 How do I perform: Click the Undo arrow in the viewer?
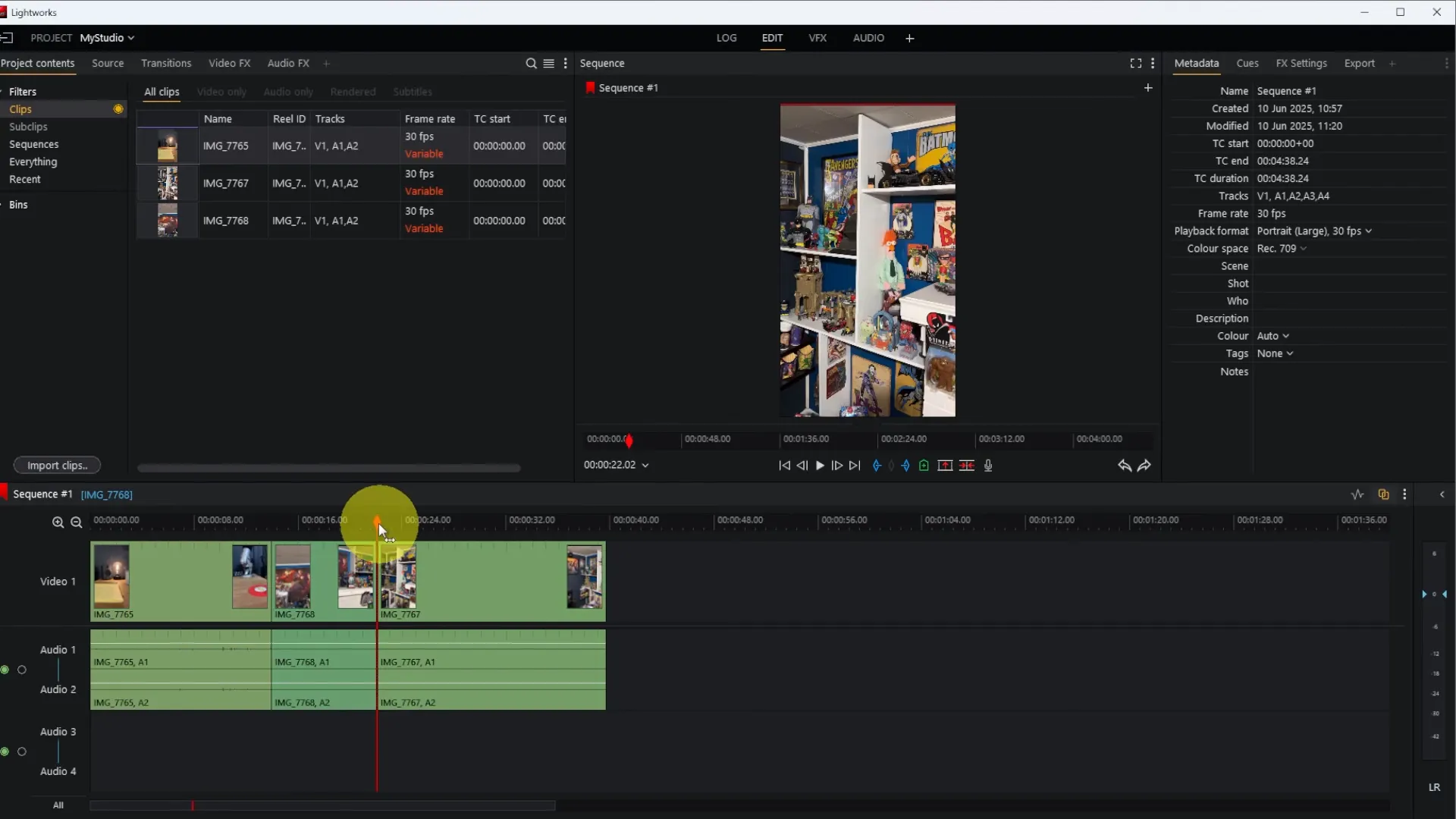[x=1124, y=466]
